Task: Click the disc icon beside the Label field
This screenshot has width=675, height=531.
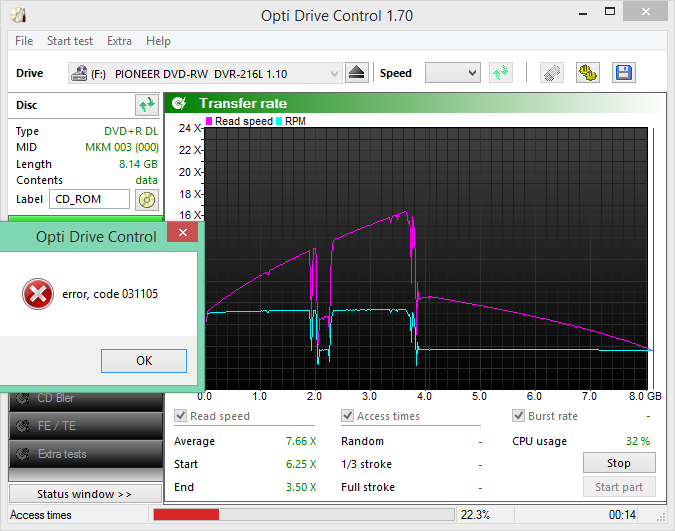Action: tap(147, 200)
